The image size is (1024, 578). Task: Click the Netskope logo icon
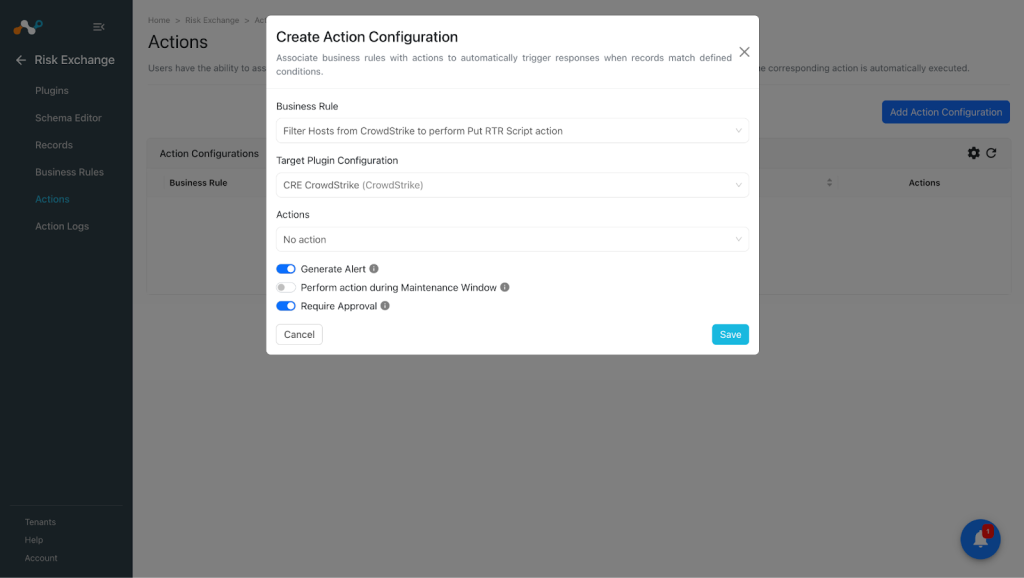(28, 27)
